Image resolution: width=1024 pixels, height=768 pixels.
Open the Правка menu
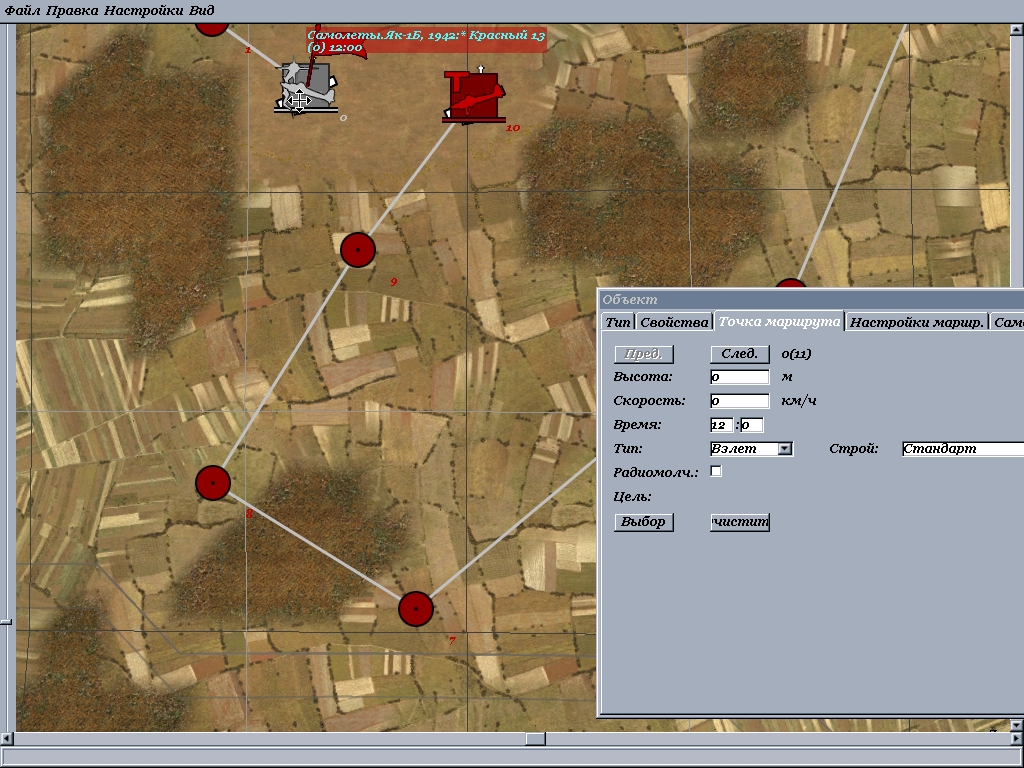(x=72, y=10)
